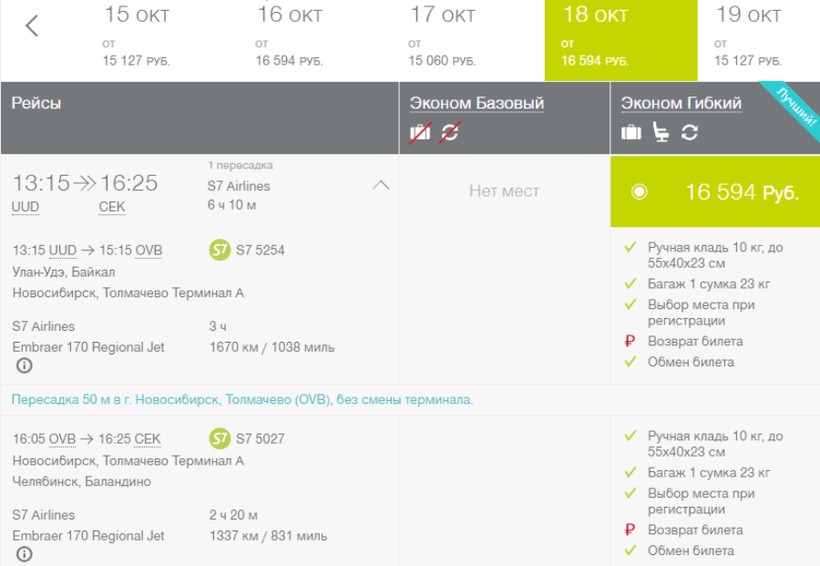Click the crossed-out baggage icon under Эконом Базовый
Screen dimensions: 820x566
click(x=420, y=133)
